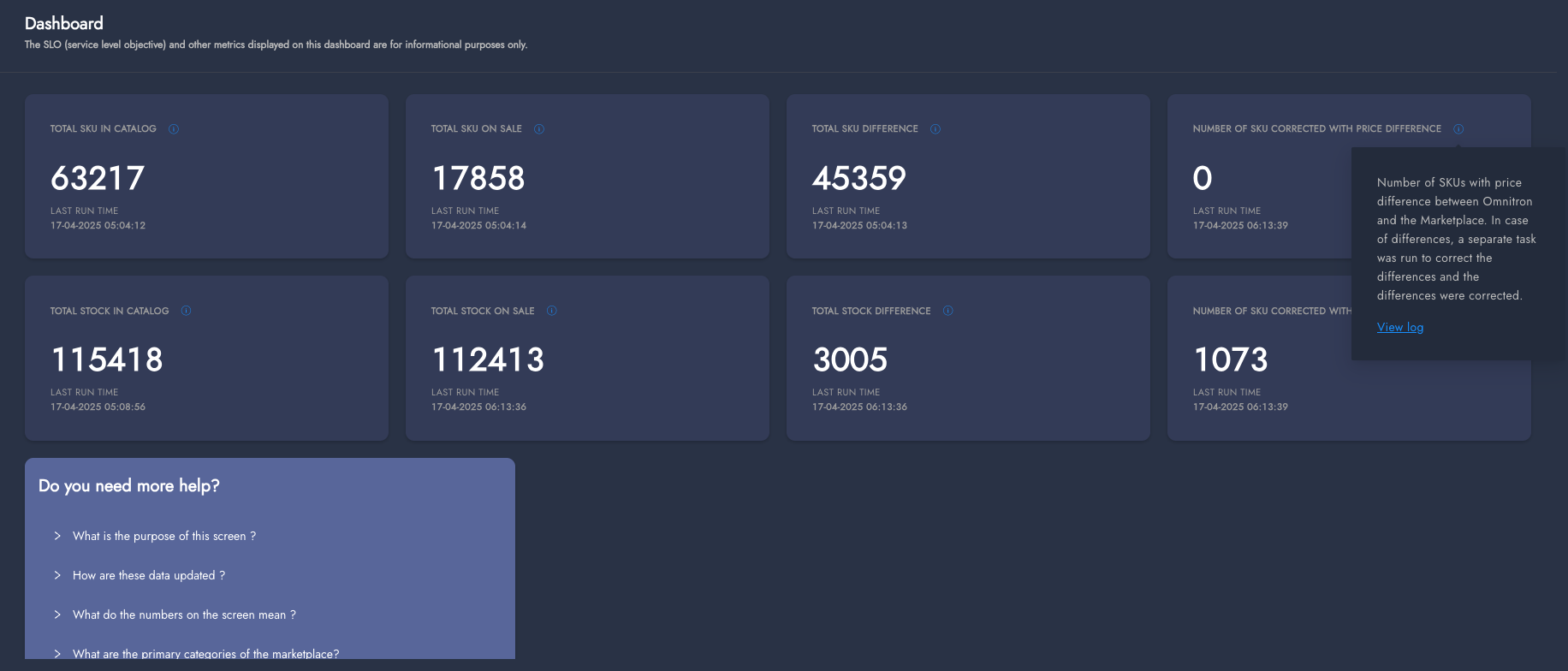
Task: Expand the primary categories of the marketplace question
Action: (205, 653)
